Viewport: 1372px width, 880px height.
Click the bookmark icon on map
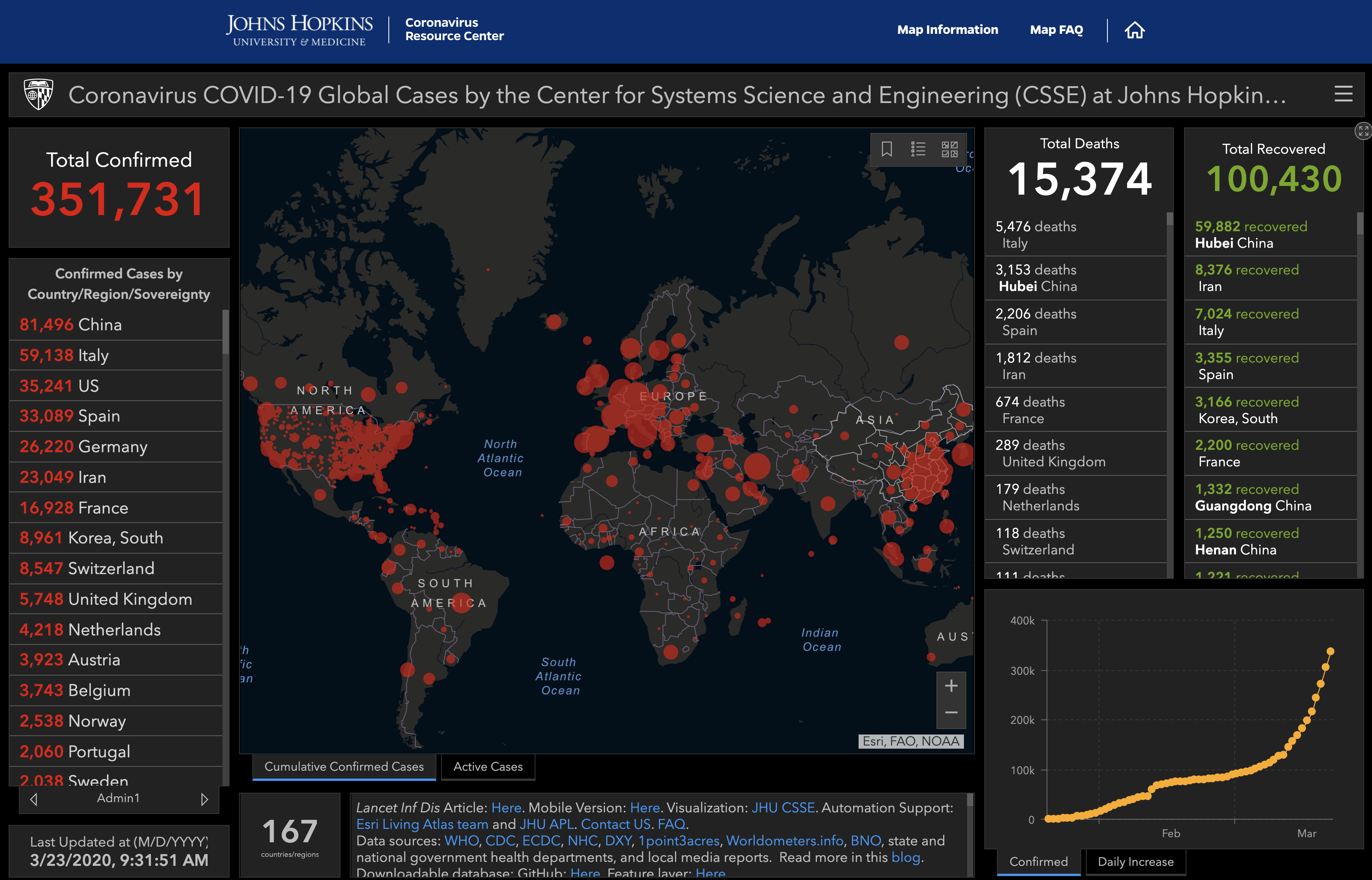886,149
